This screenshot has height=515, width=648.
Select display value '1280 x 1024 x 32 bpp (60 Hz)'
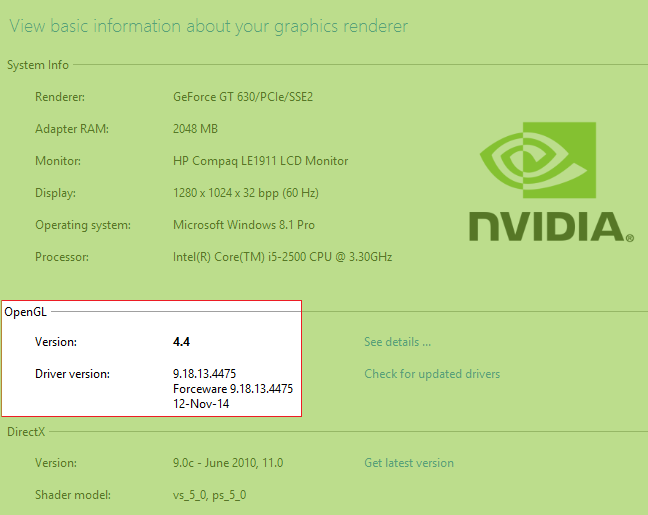click(x=245, y=193)
